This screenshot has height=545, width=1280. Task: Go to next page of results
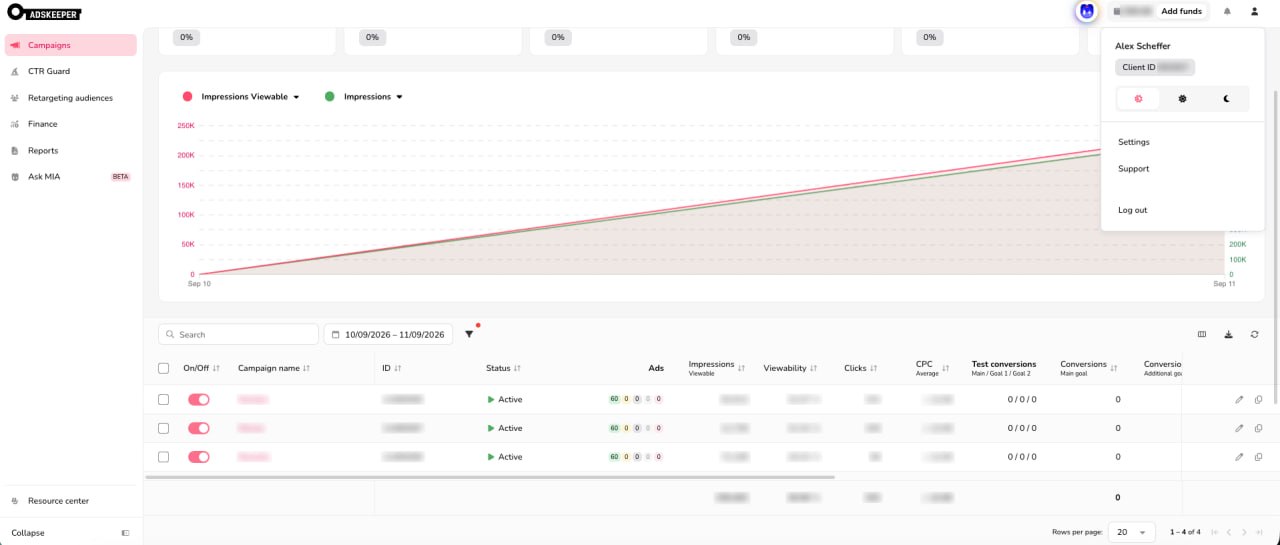[x=1245, y=532]
